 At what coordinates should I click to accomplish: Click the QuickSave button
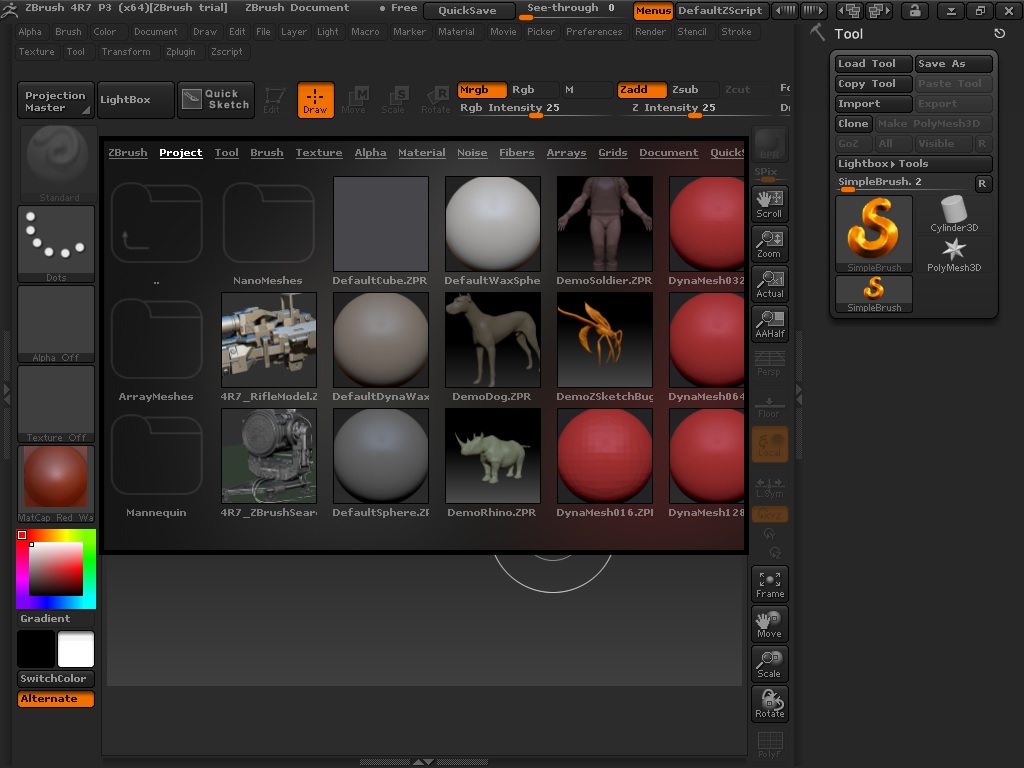click(x=470, y=10)
